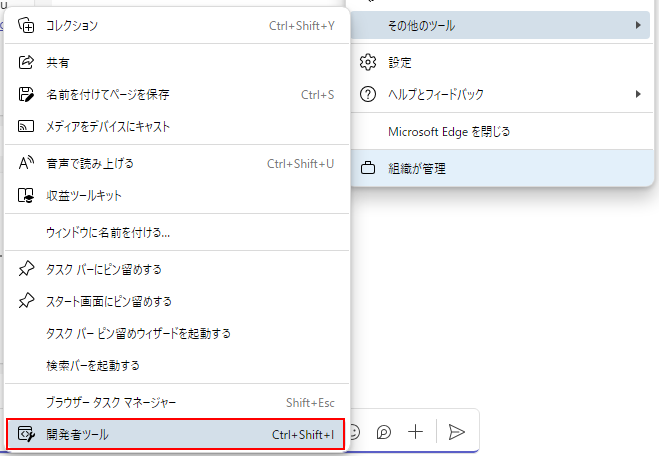Click the Ctrl+Shift+I shortcut text
This screenshot has width=659, height=456.
point(303,435)
